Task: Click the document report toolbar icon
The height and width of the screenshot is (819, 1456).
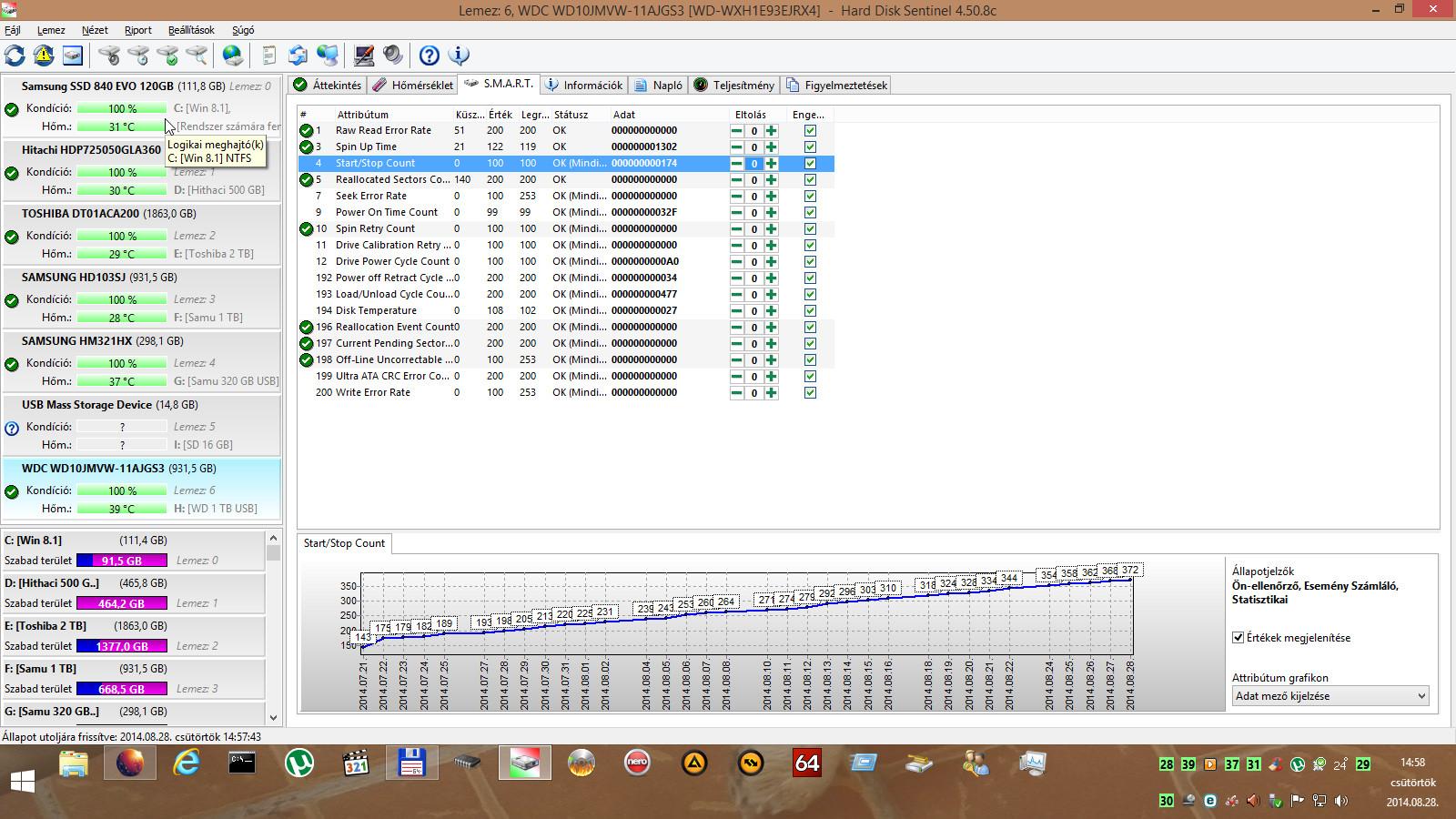Action: [x=268, y=56]
